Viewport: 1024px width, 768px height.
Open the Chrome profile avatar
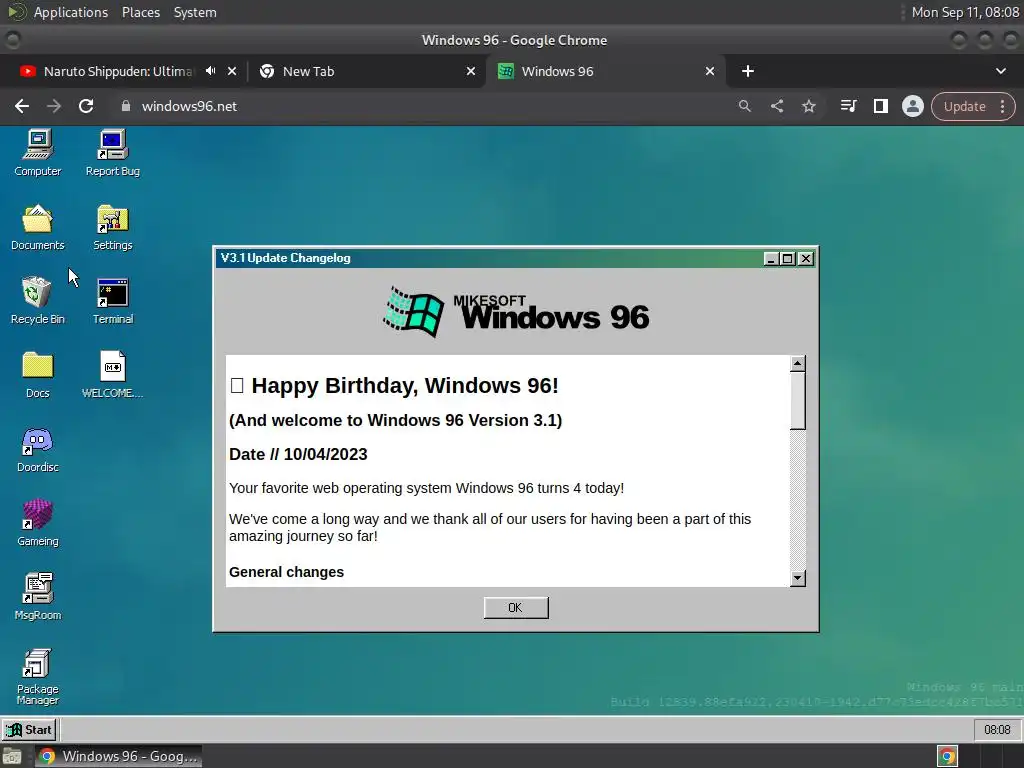point(912,106)
